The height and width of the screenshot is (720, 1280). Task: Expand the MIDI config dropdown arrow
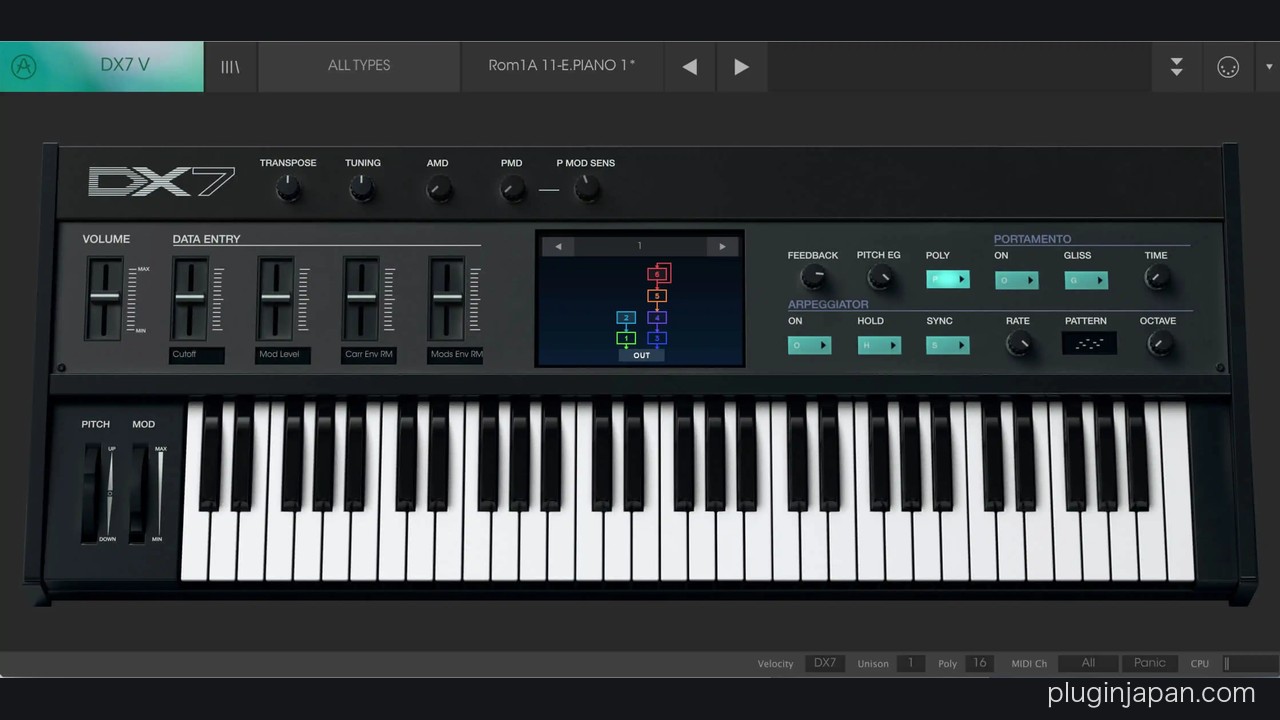tap(1270, 67)
